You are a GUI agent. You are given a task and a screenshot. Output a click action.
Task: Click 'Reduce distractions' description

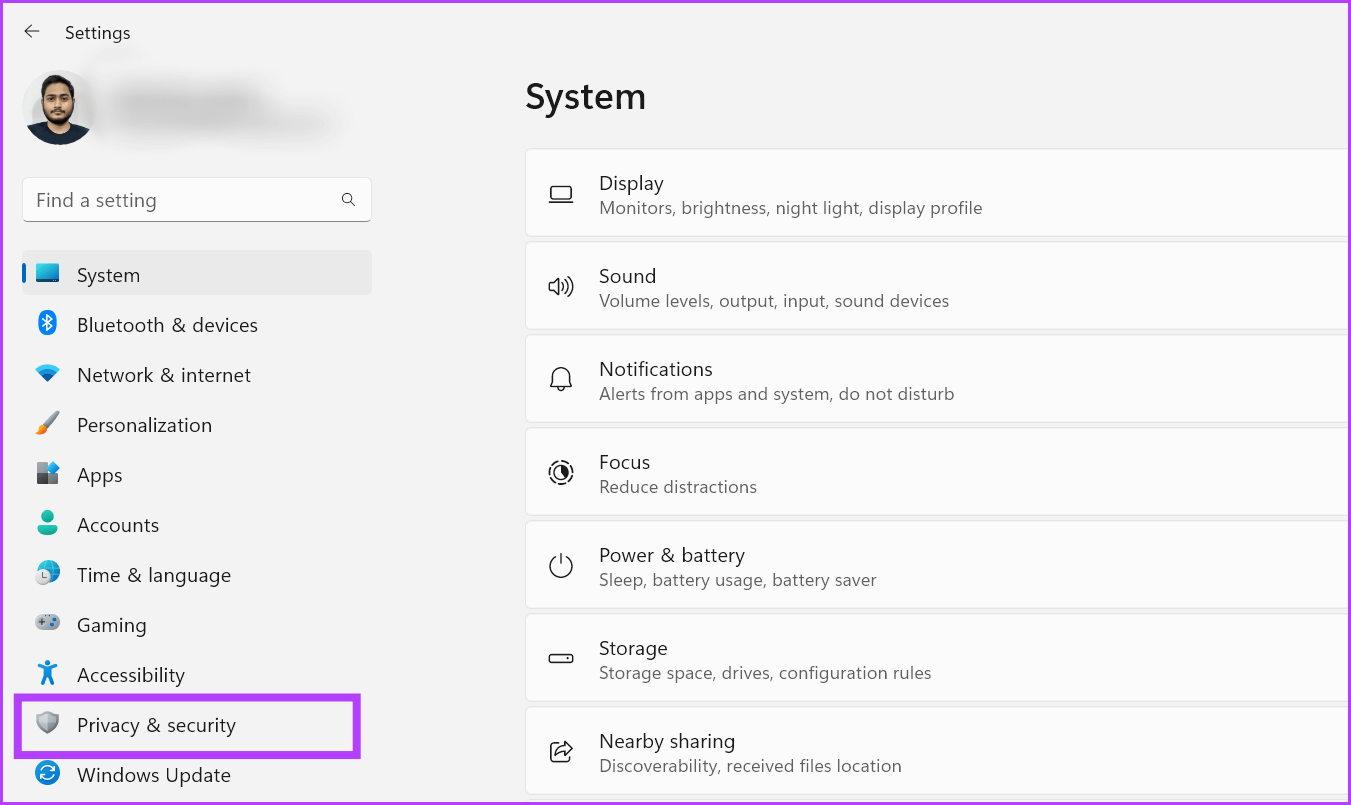coord(678,487)
